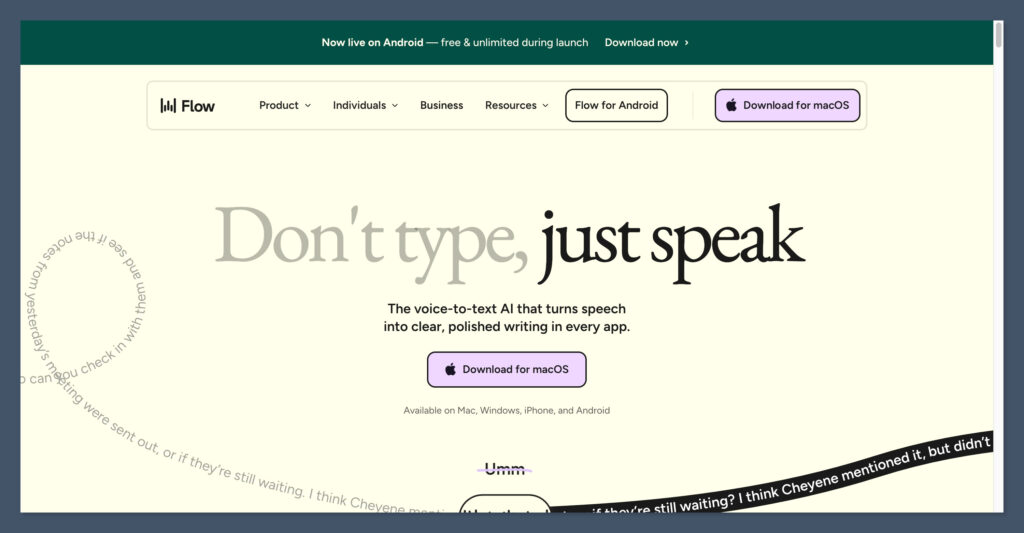The height and width of the screenshot is (533, 1024).
Task: Click the Apple icon in the navbar download button
Action: (731, 105)
